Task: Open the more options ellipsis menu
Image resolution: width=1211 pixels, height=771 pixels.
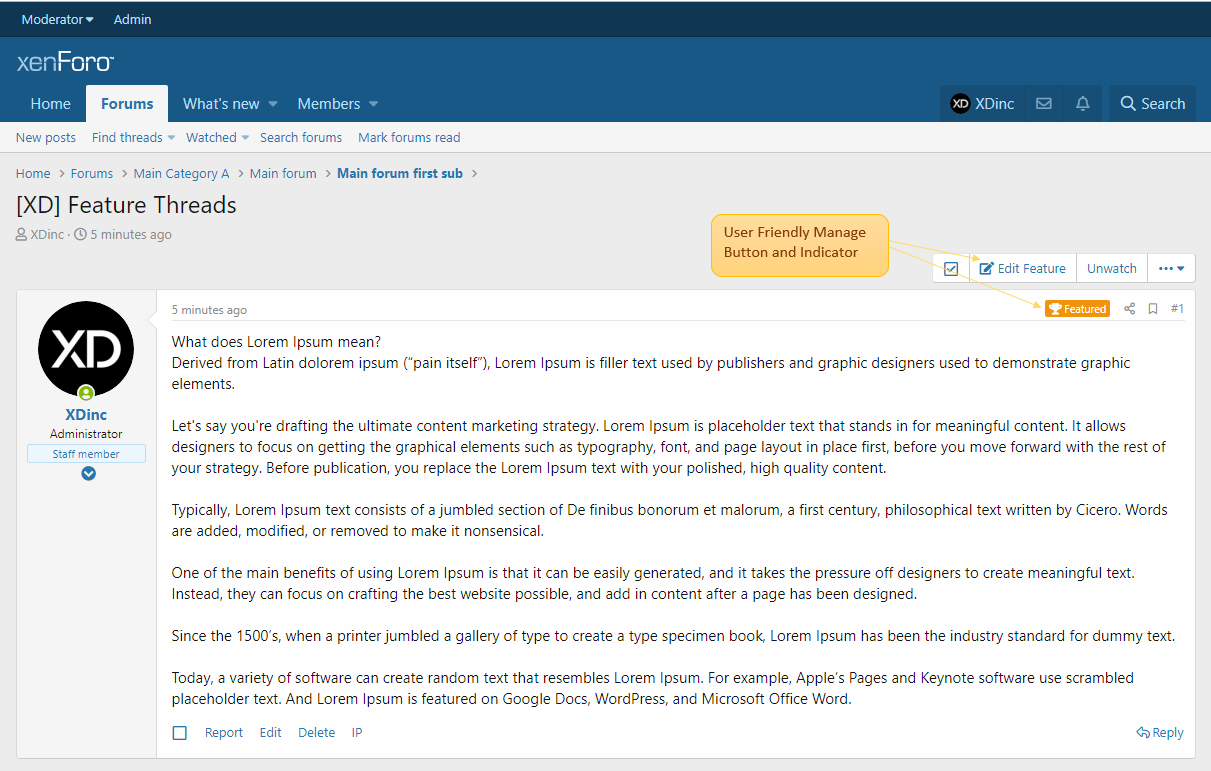Action: click(x=1171, y=269)
